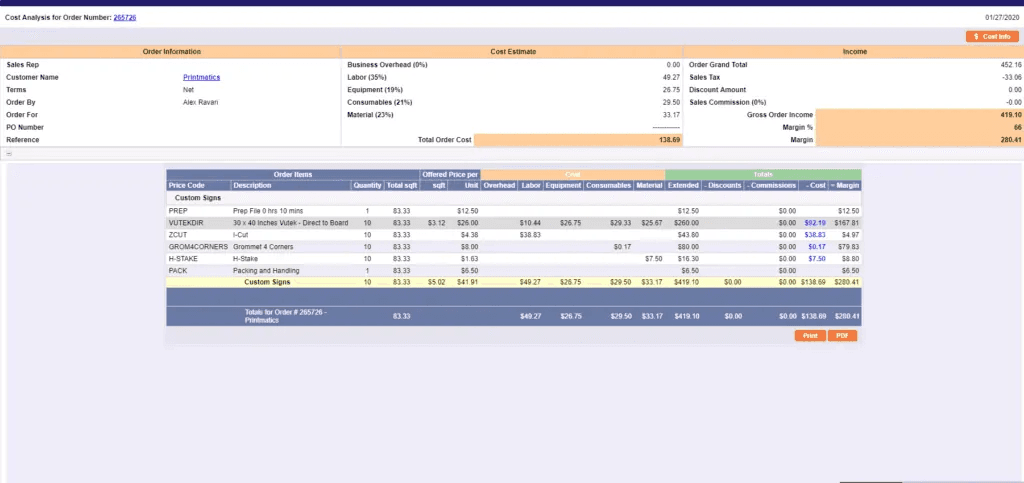Click the Print button

coord(810,335)
